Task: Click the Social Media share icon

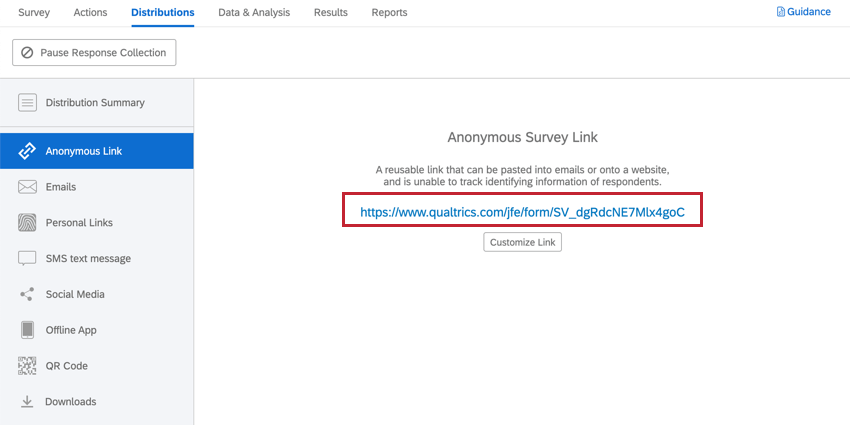Action: coord(27,294)
